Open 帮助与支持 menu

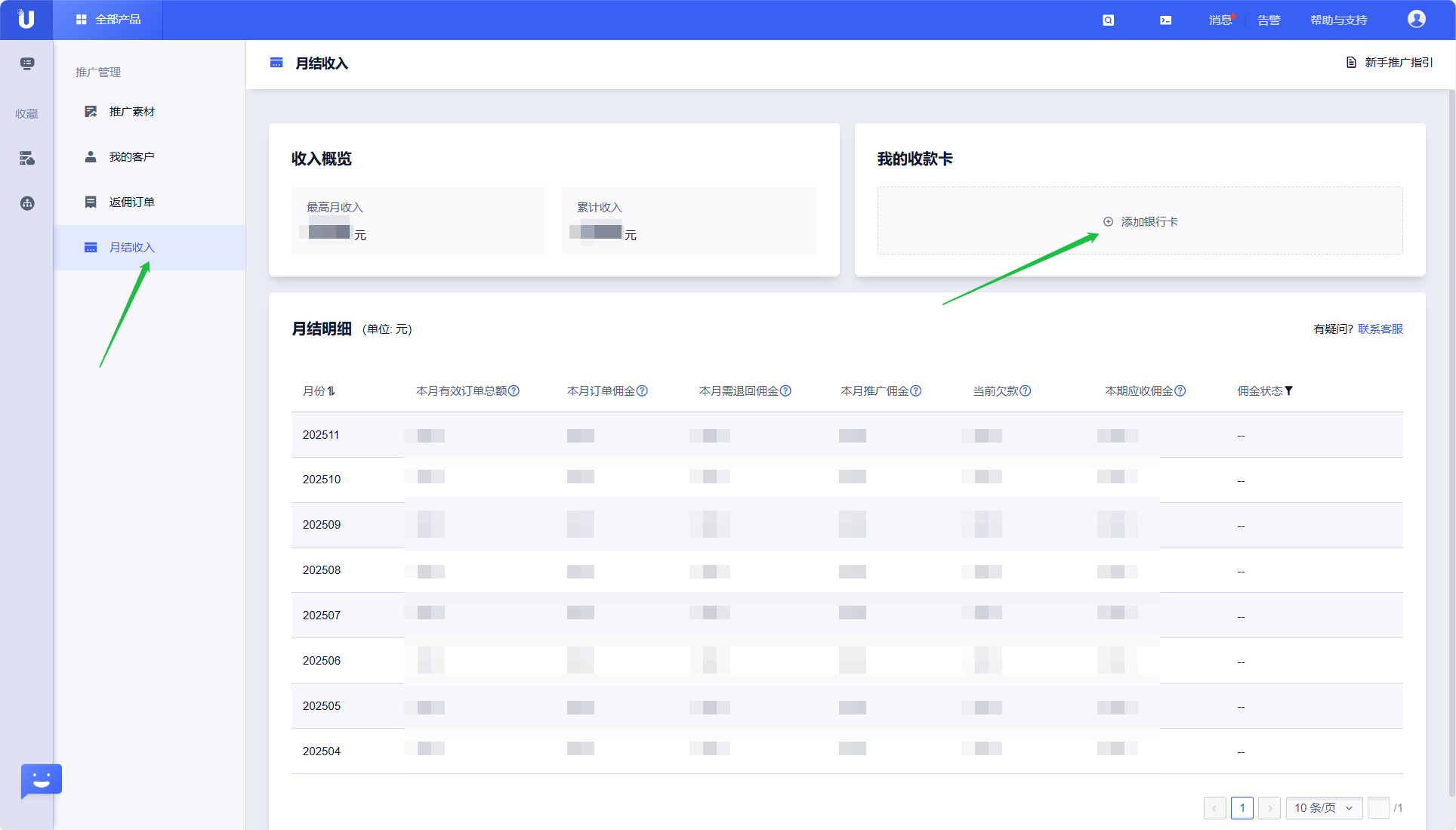point(1338,20)
